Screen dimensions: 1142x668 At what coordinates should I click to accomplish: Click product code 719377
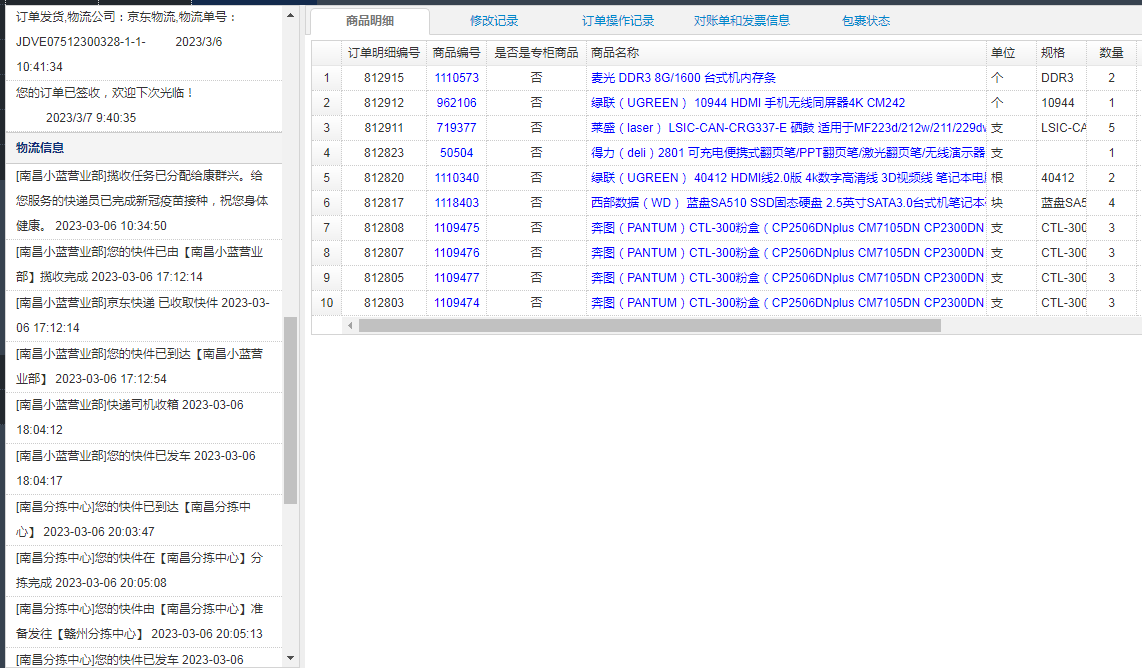(x=457, y=127)
